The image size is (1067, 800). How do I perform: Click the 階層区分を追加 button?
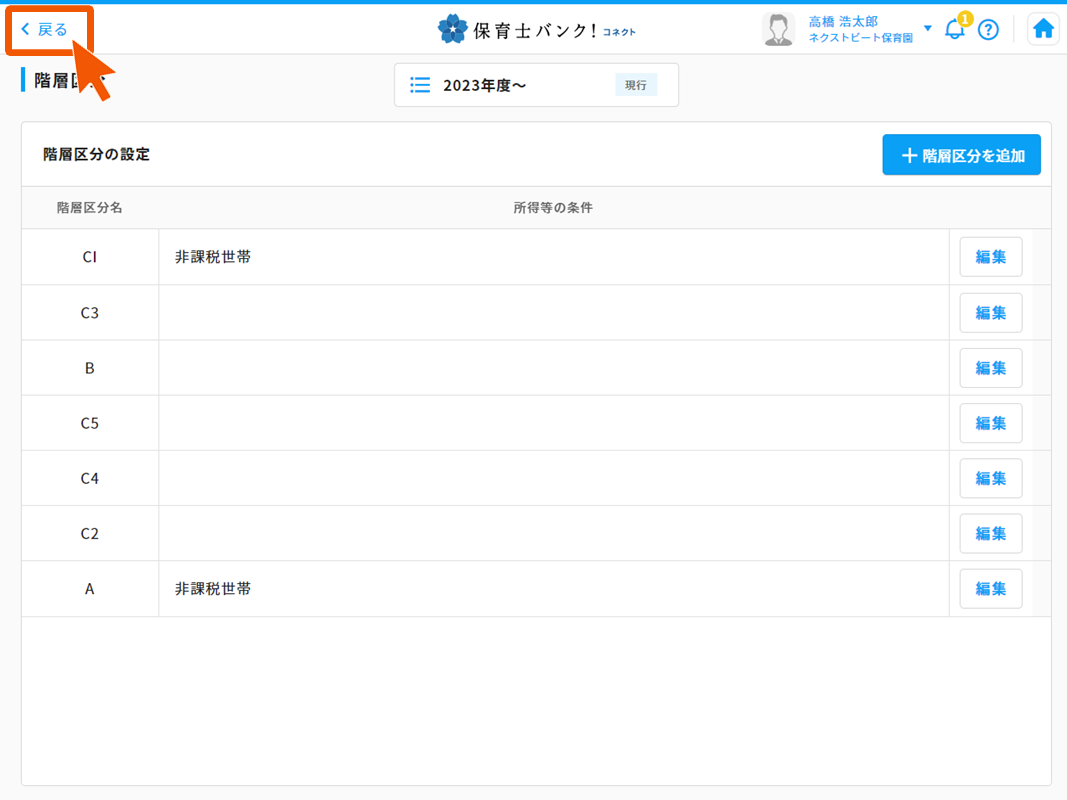click(960, 154)
